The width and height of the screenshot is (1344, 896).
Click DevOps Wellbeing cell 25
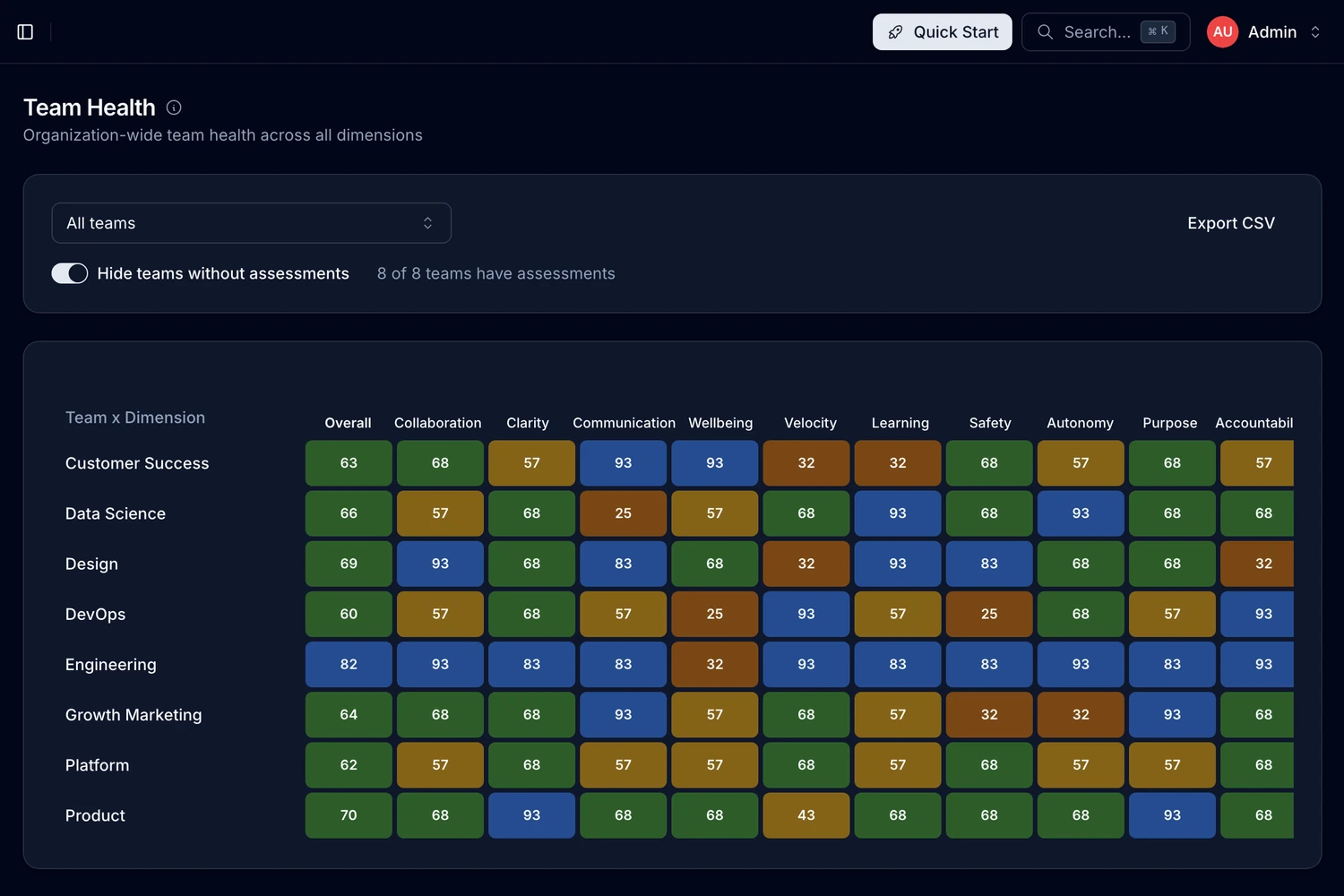click(715, 614)
